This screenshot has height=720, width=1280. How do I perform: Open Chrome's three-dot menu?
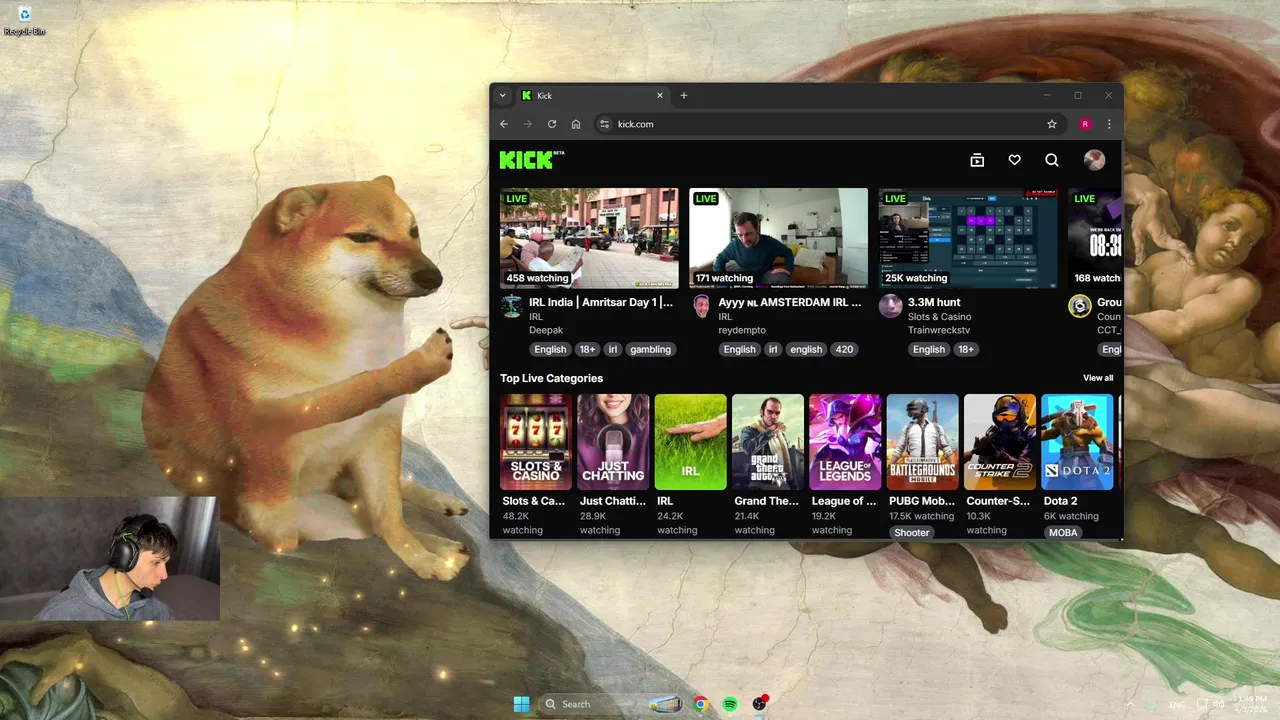[1109, 124]
